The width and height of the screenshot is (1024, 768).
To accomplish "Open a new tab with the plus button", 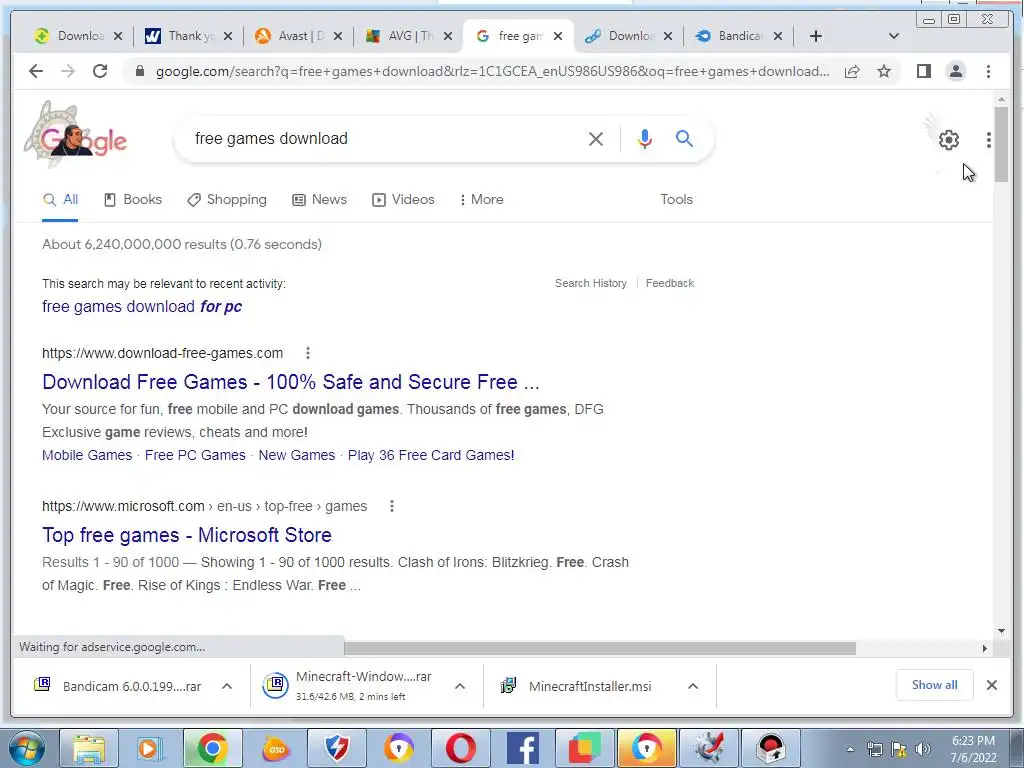I will pos(816,36).
